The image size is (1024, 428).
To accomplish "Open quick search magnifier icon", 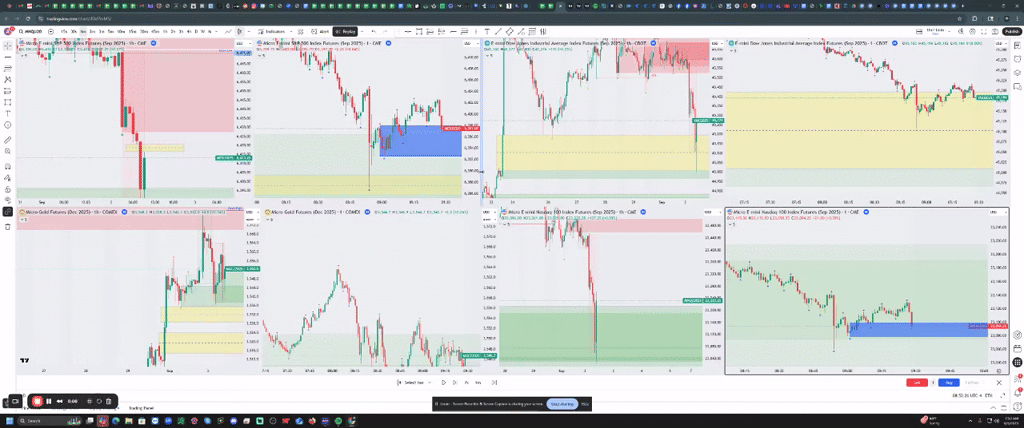I will 963,31.
